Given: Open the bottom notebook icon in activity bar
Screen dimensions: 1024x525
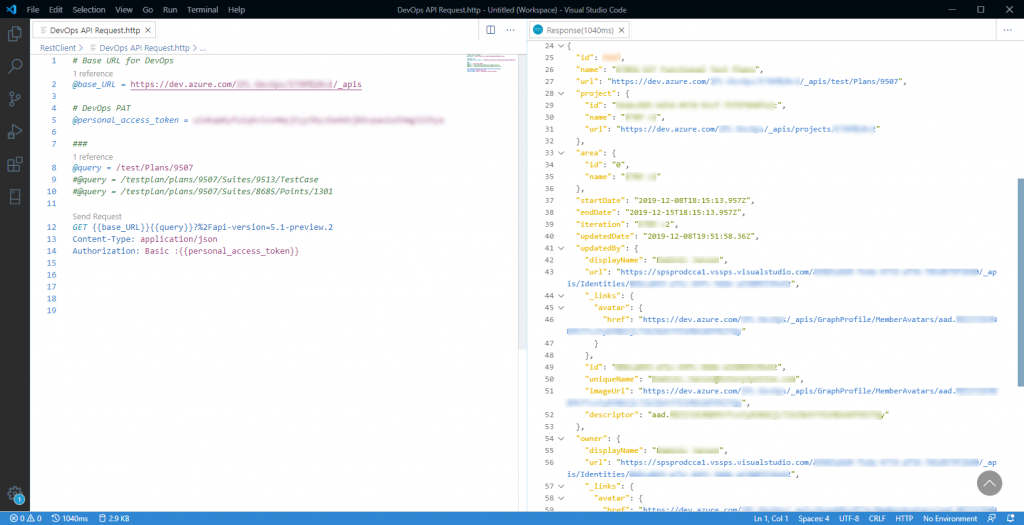Looking at the screenshot, I should [14, 197].
